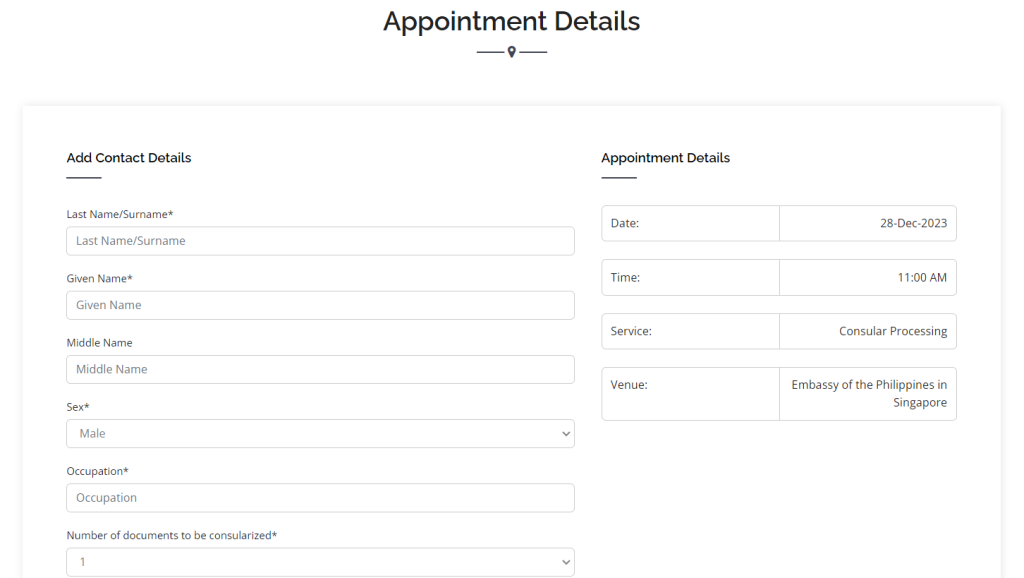Click the large Appointment Details page title

(x=511, y=21)
